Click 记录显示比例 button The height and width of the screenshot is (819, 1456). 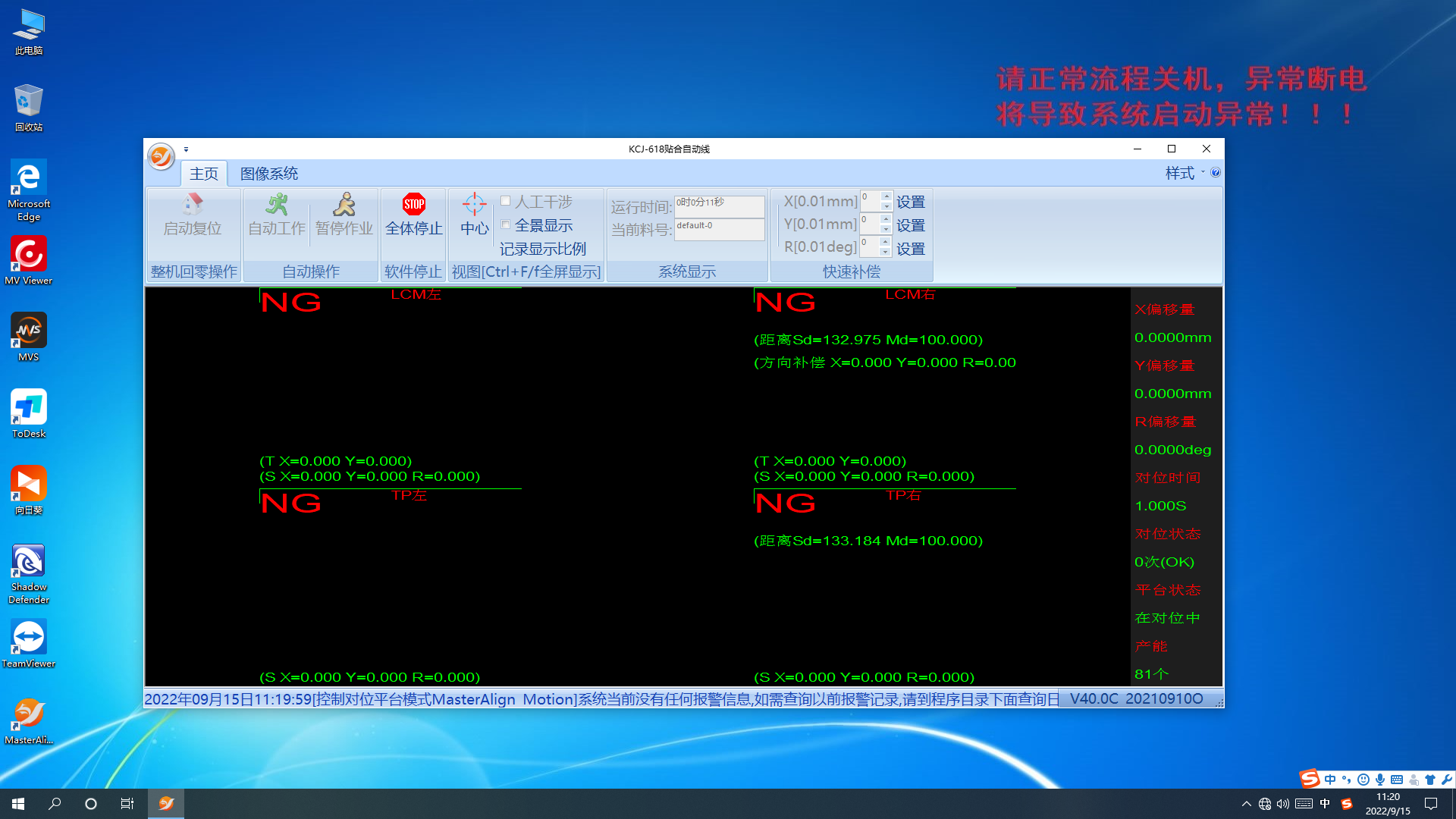(x=542, y=249)
